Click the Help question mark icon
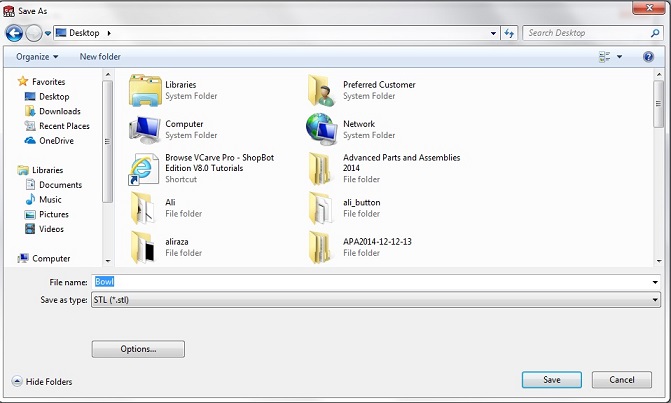671x403 pixels. point(648,56)
